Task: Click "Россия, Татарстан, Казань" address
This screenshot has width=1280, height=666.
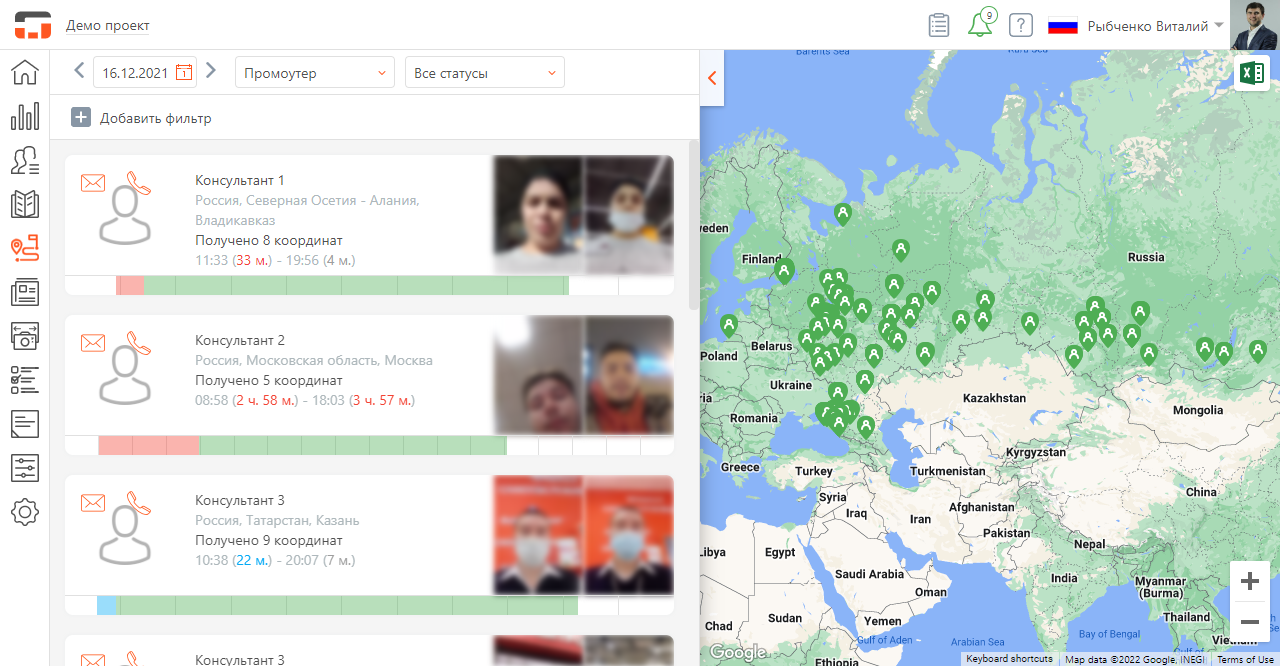Action: pos(277,520)
